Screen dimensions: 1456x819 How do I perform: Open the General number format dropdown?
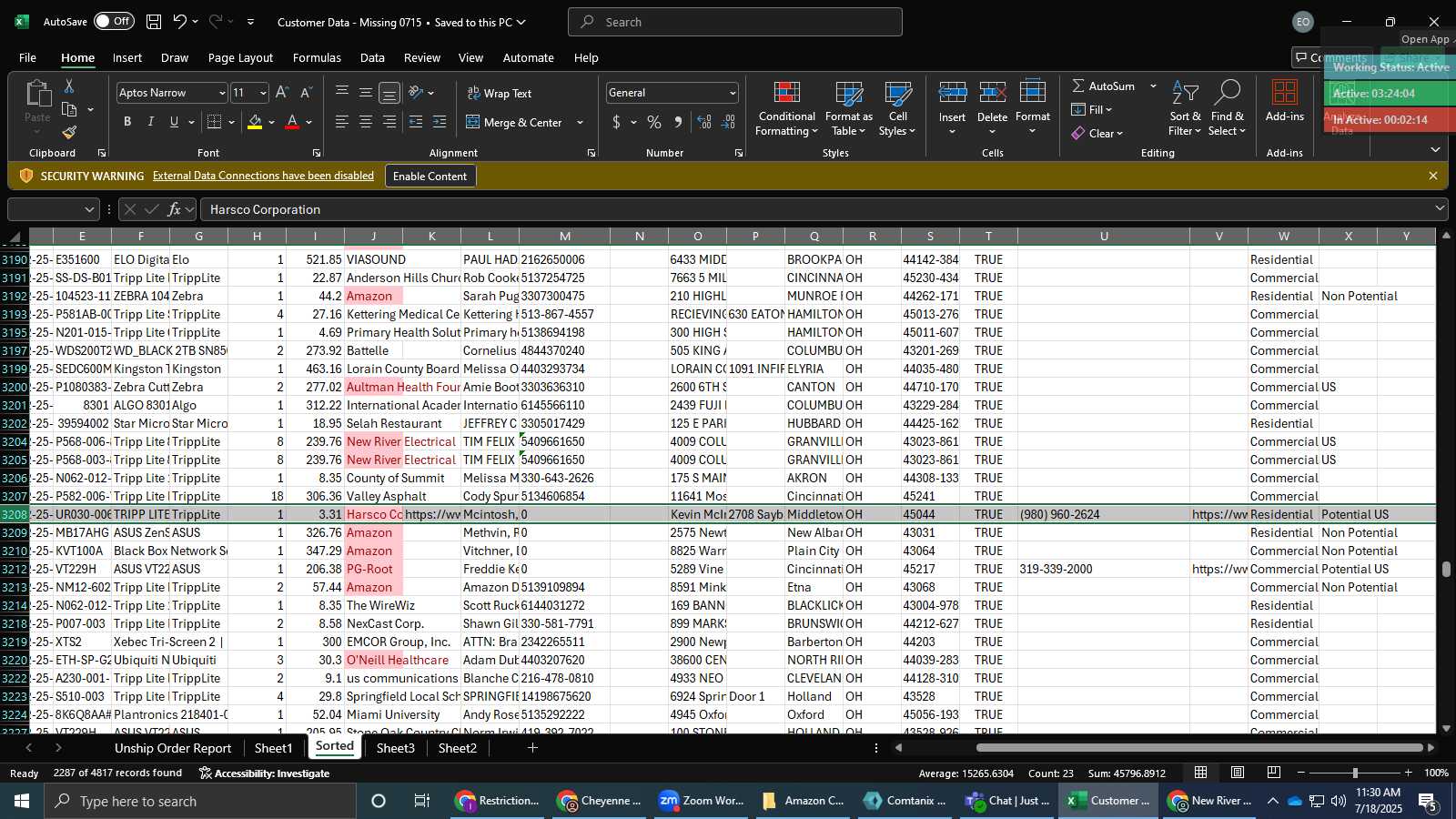(x=733, y=93)
